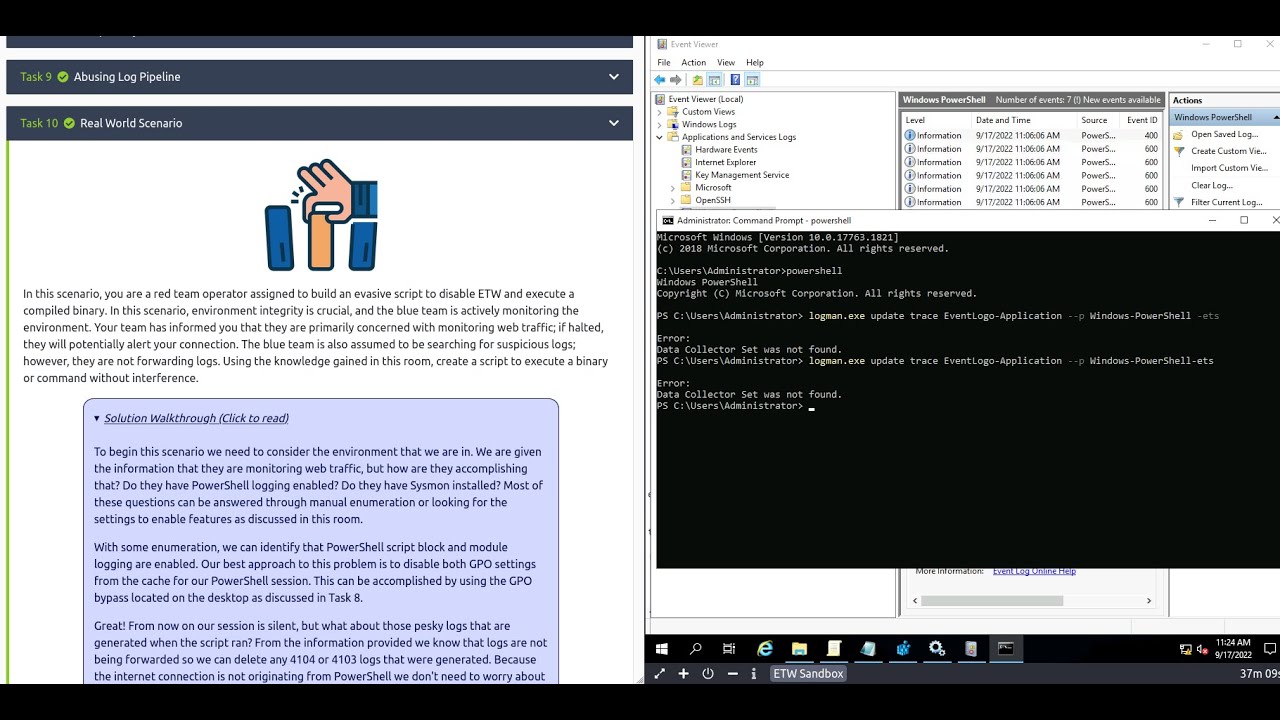Viewport: 1280px width, 720px height.
Task: Open Event Log Online Help link
Action: click(x=1034, y=571)
